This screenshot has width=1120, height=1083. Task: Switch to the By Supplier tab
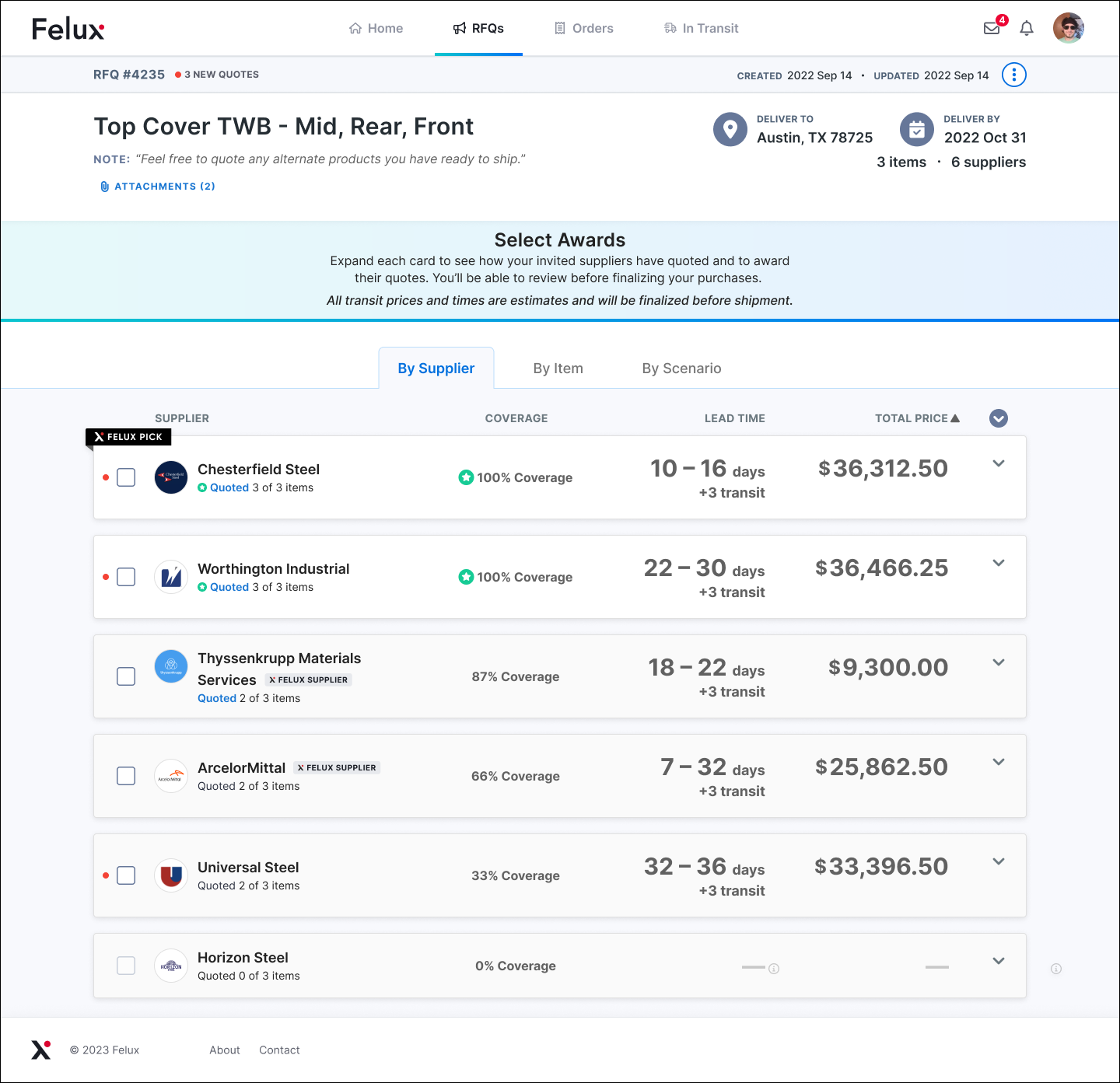(436, 368)
